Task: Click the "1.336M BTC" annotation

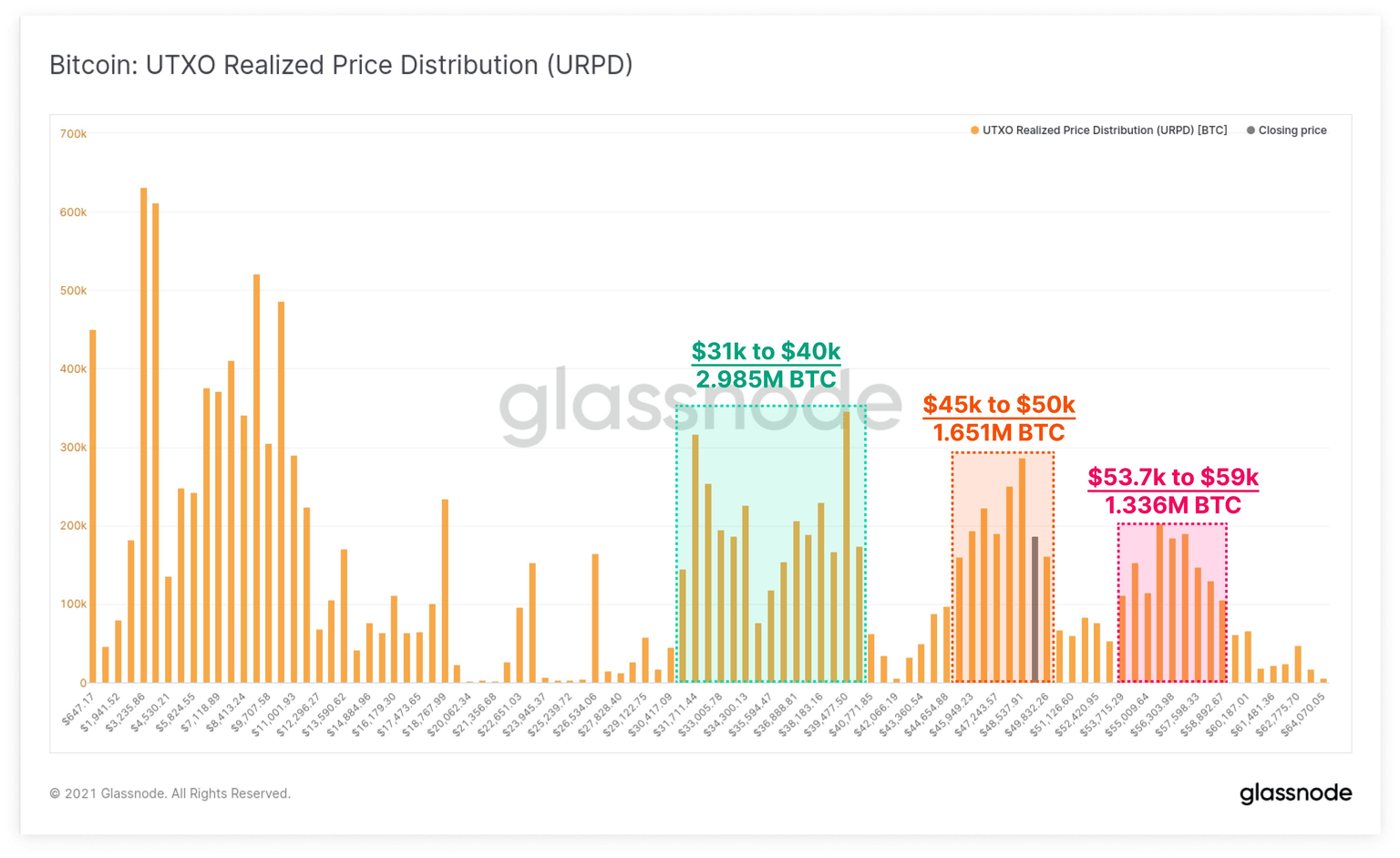Action: [x=1172, y=505]
